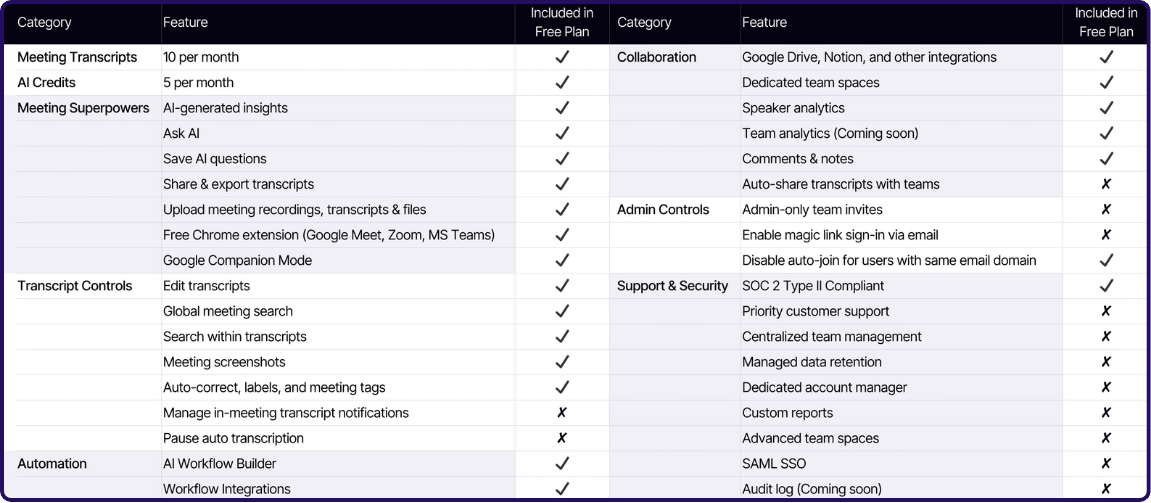The width and height of the screenshot is (1151, 503).
Task: Click the checkmark for Meeting screenshots
Action: [562, 362]
